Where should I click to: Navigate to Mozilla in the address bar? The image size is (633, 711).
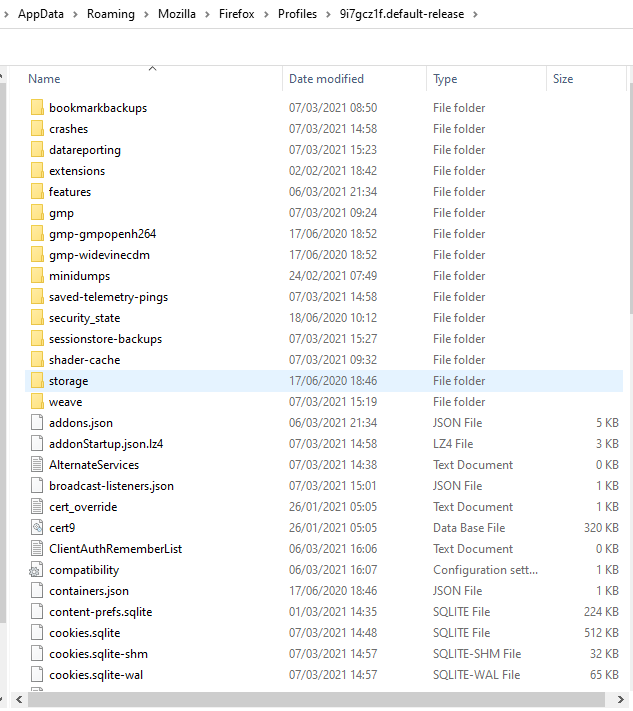click(x=177, y=14)
